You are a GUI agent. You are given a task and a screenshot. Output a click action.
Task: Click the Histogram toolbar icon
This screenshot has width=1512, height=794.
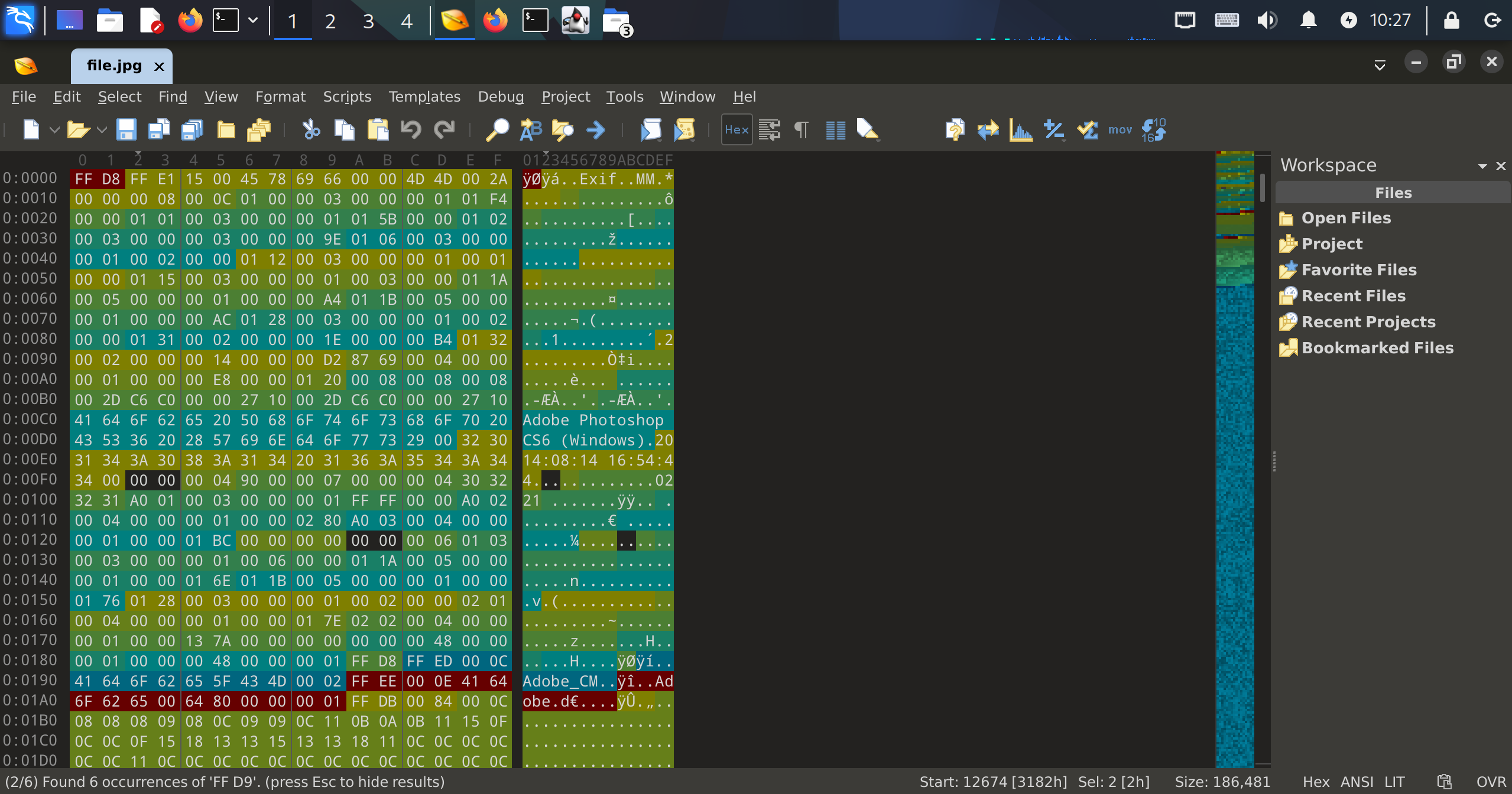coord(1021,129)
